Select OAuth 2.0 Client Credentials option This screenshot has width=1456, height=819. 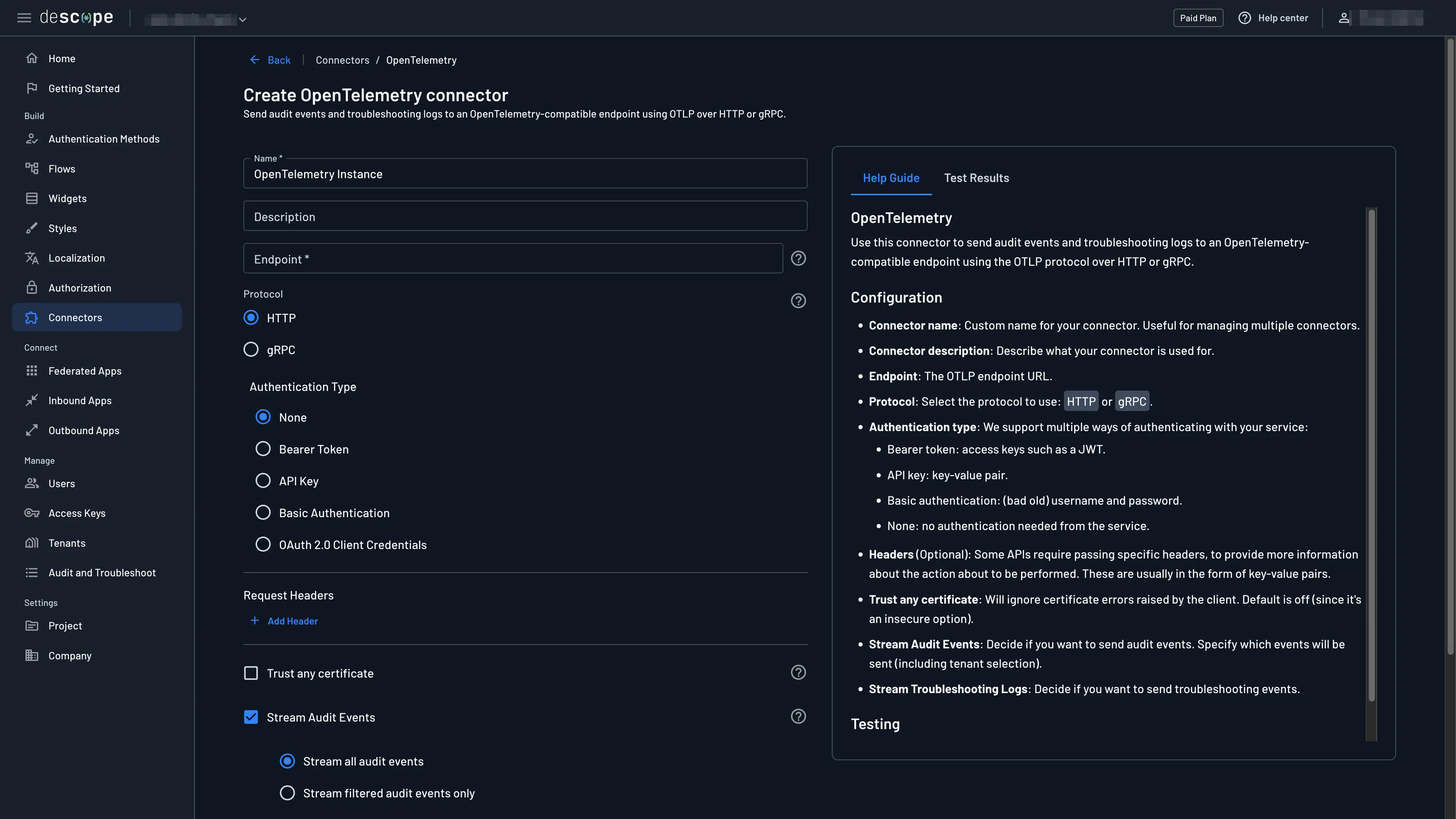tap(263, 544)
